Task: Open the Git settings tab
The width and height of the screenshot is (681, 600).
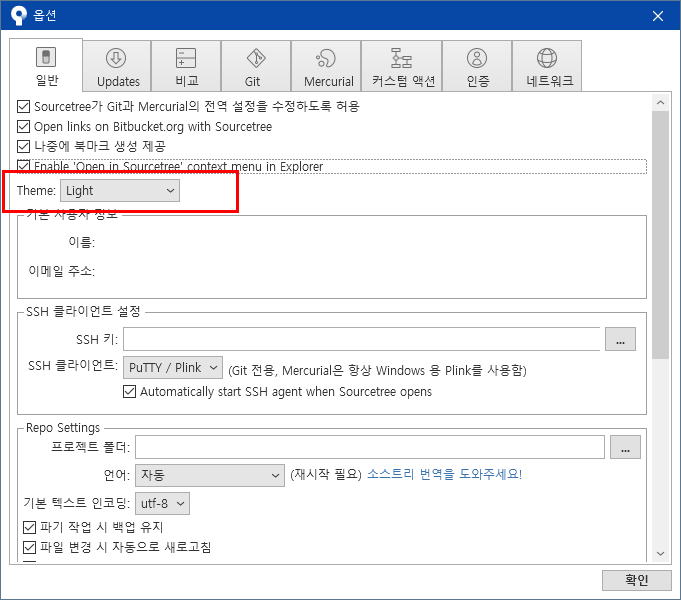Action: pos(256,66)
